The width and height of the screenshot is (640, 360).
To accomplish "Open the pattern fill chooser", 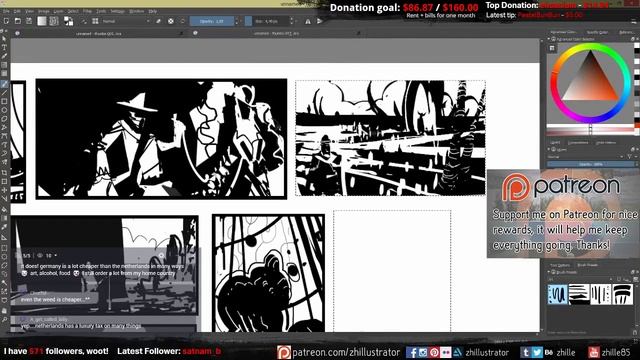I will point(53,21).
